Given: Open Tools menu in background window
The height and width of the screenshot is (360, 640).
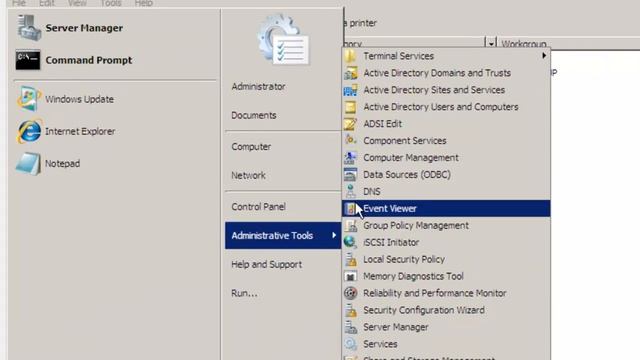Looking at the screenshot, I should tap(111, 3).
